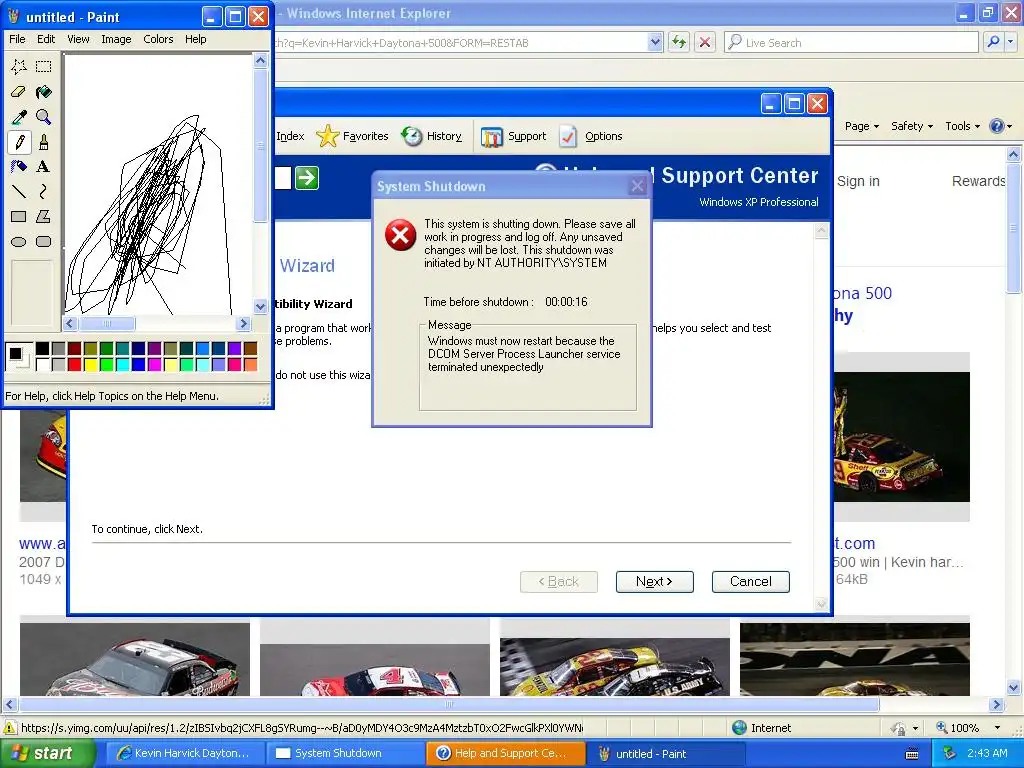Click the Paint vertical scrollbar up arrow
Screen dimensions: 1024x768
(x=261, y=61)
